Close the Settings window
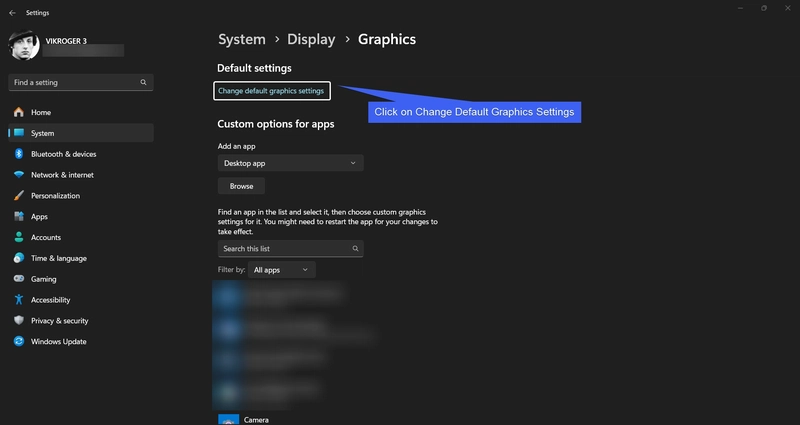 tap(787, 8)
